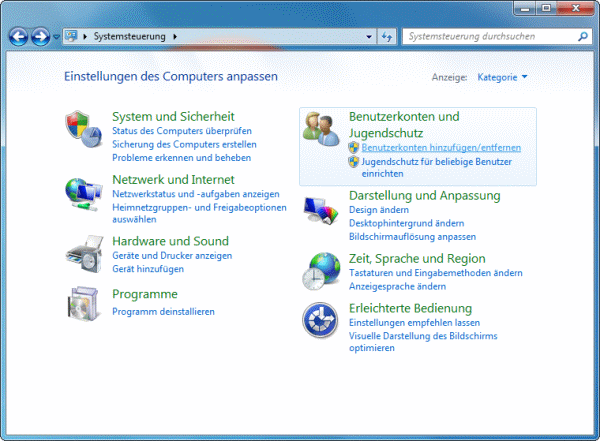Click the Zeit, Sprache und Region clock icon
Screen dimensions: 600x441
(322, 270)
